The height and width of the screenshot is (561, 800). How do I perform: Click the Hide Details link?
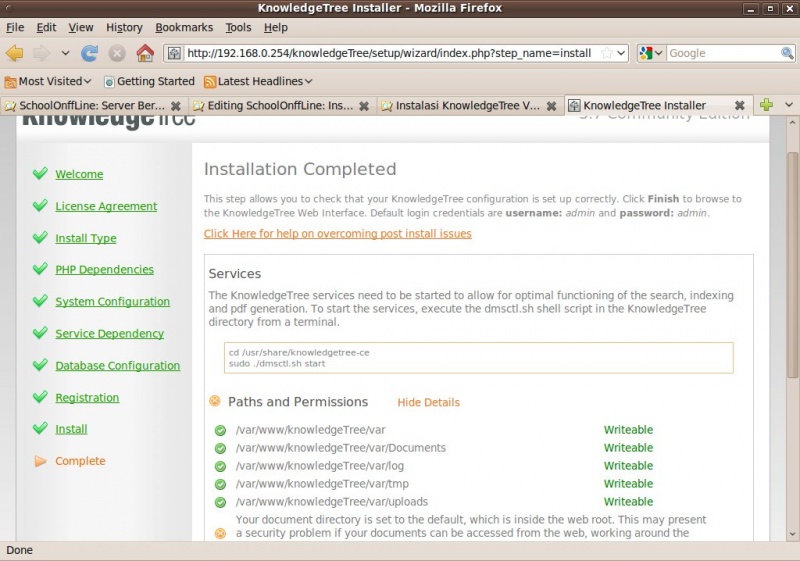click(x=428, y=403)
